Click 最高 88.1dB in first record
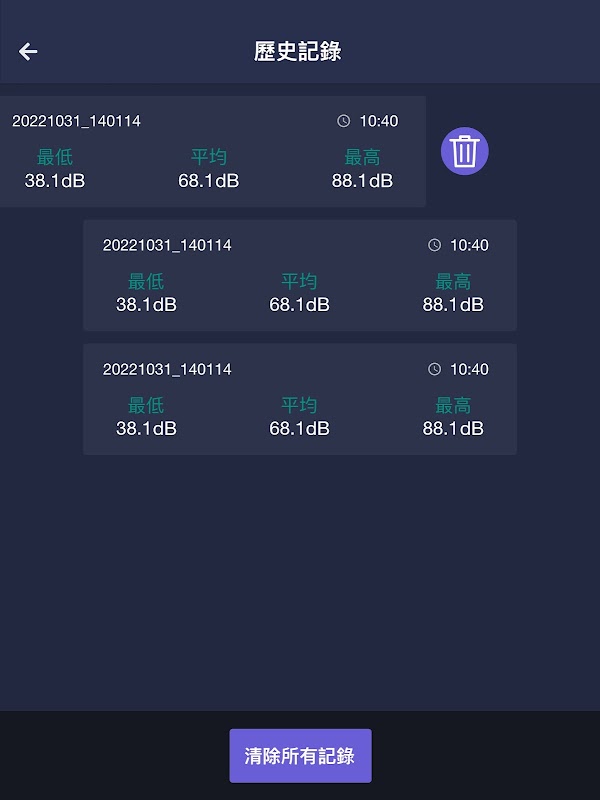600x800 pixels. point(362,169)
